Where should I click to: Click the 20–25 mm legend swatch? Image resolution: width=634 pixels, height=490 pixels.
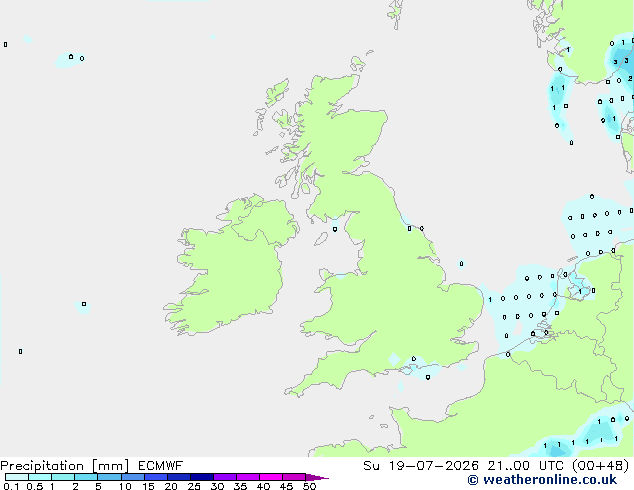coord(178,477)
